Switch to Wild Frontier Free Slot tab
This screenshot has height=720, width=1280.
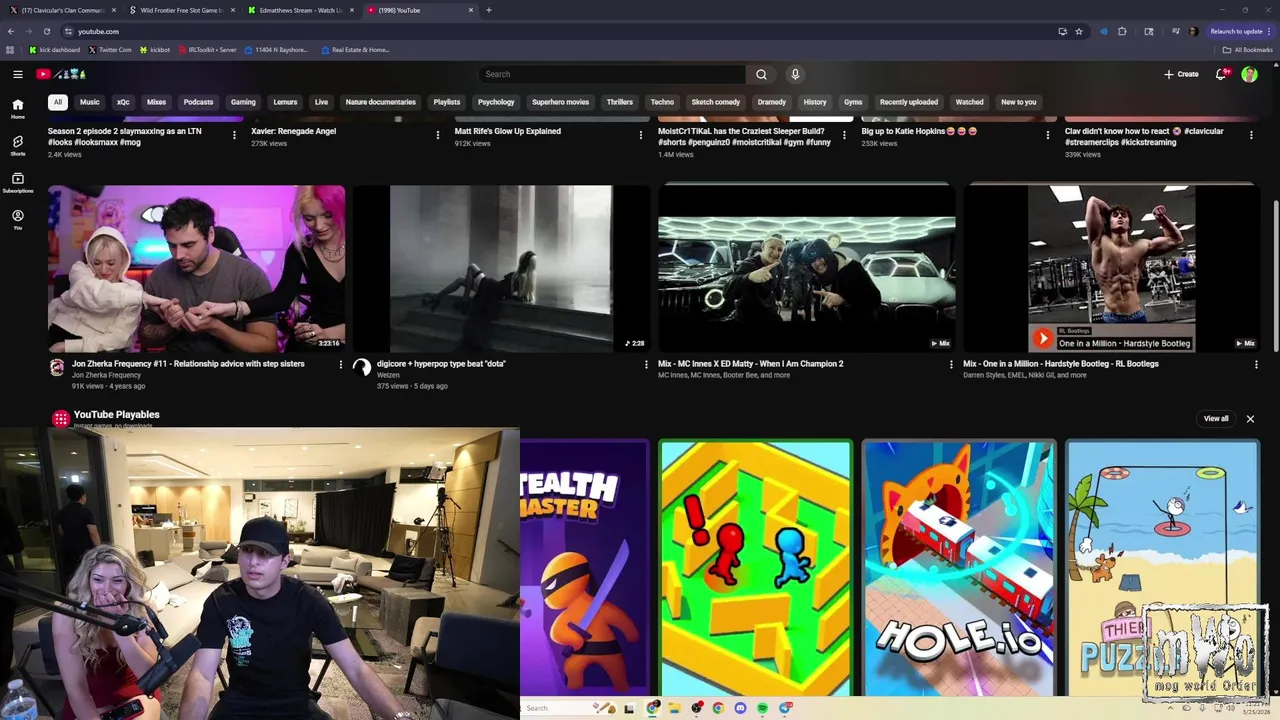180,10
